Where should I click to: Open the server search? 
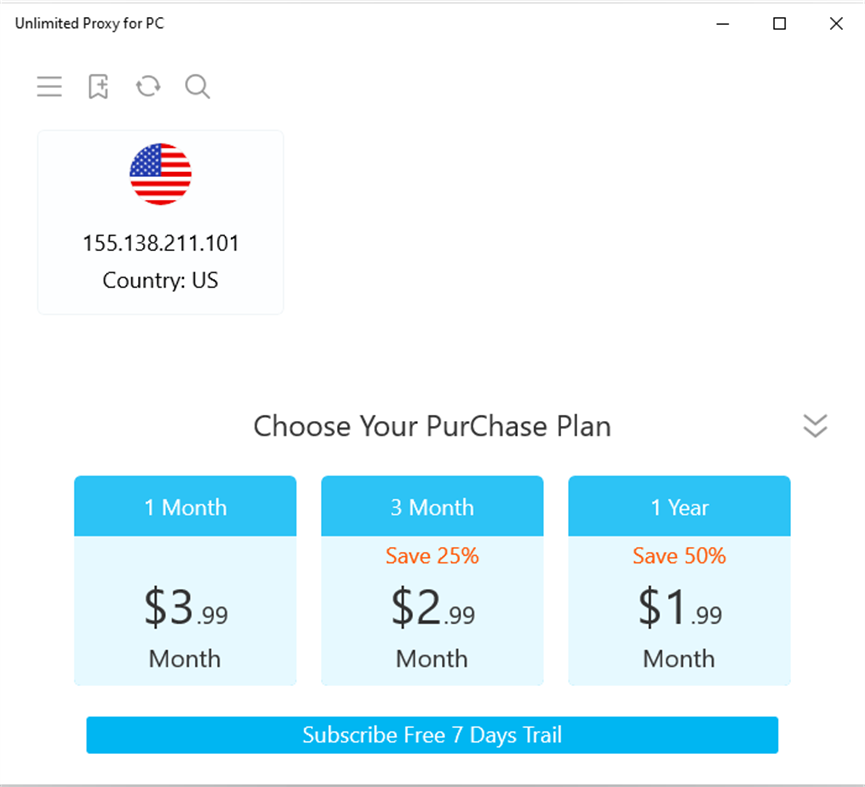(197, 87)
